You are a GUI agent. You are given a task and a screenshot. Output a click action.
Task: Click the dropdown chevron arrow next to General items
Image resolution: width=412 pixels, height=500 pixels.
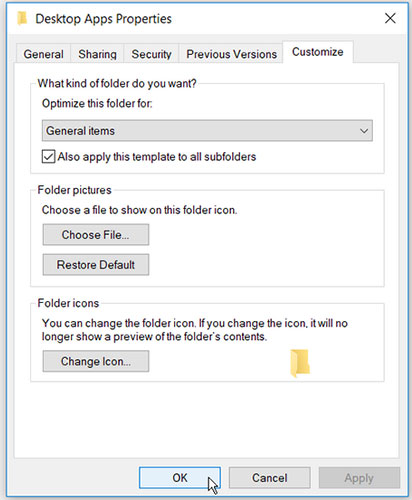364,131
